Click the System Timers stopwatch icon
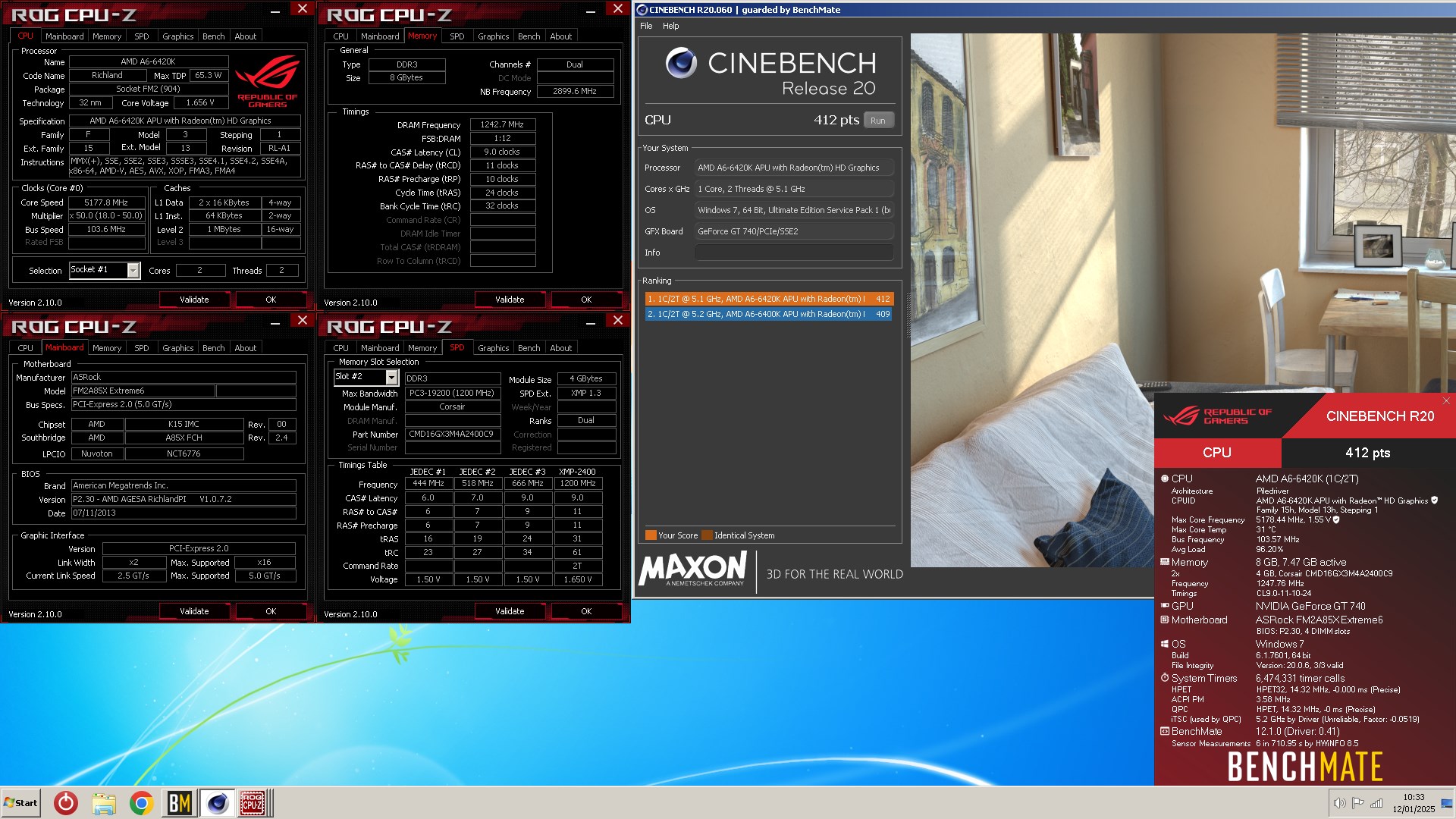 1165,678
